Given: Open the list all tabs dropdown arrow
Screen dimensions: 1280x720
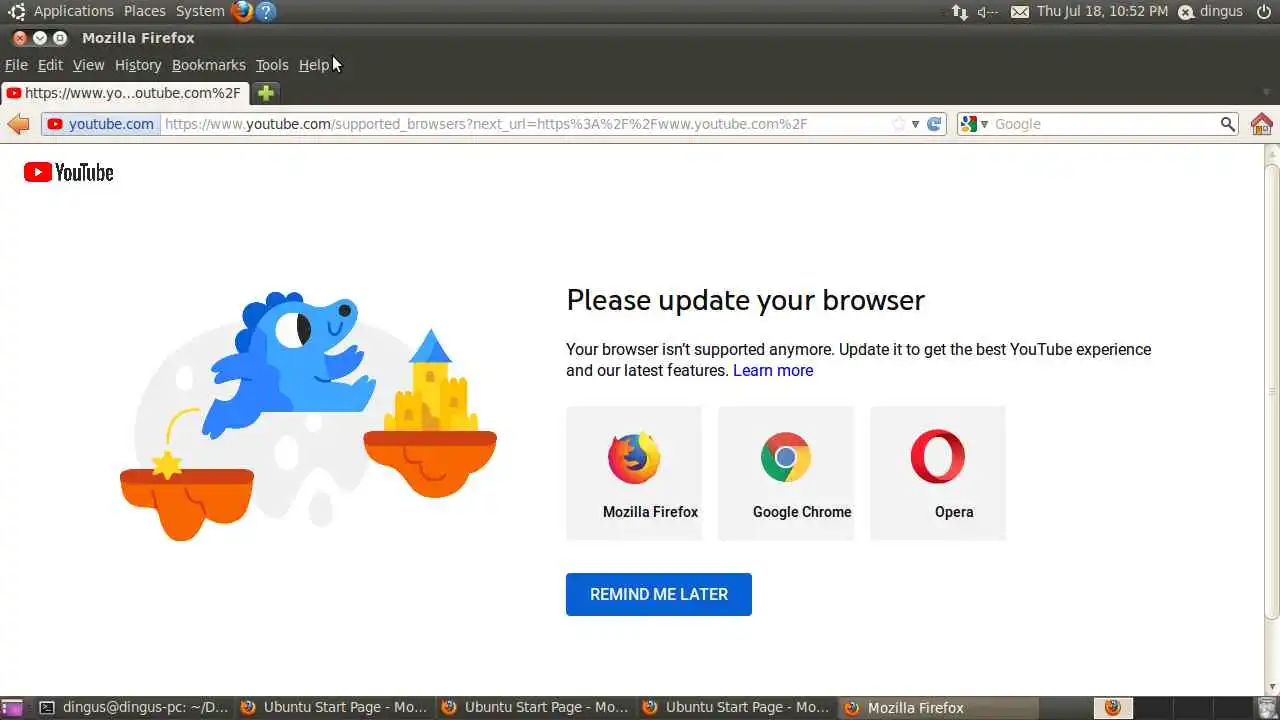Looking at the screenshot, I should (x=1266, y=93).
